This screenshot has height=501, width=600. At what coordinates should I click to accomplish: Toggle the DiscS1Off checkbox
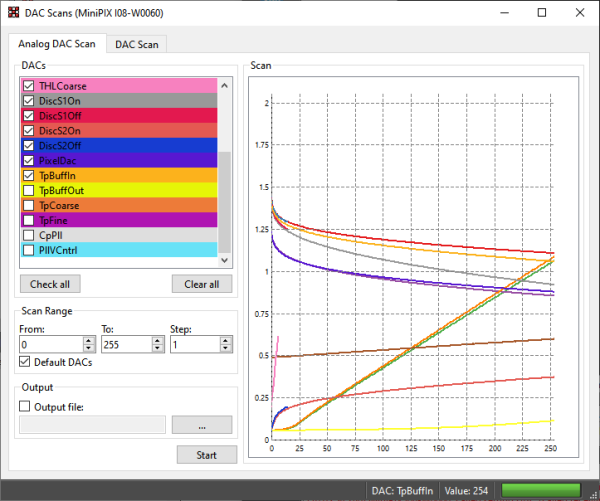(x=29, y=116)
